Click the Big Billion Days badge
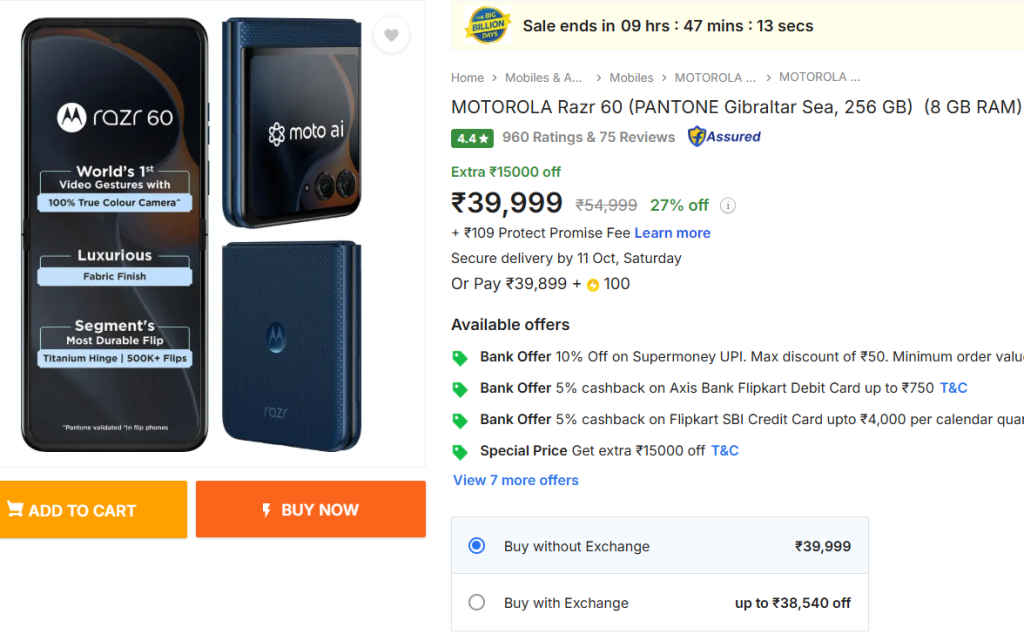Viewport: 1024px width, 634px height. (487, 23)
